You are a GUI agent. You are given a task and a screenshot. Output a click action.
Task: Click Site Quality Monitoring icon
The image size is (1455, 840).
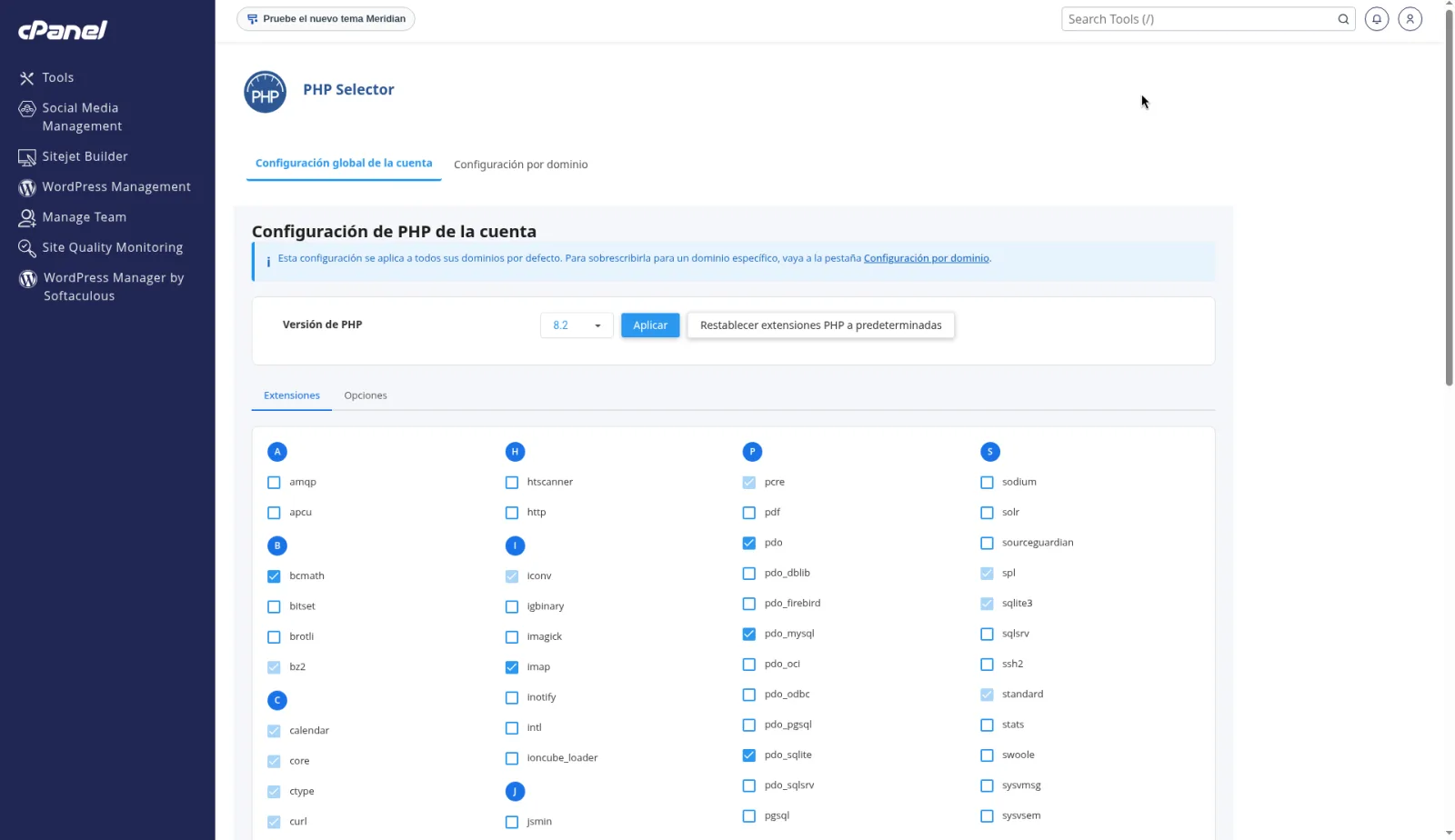[x=27, y=248]
